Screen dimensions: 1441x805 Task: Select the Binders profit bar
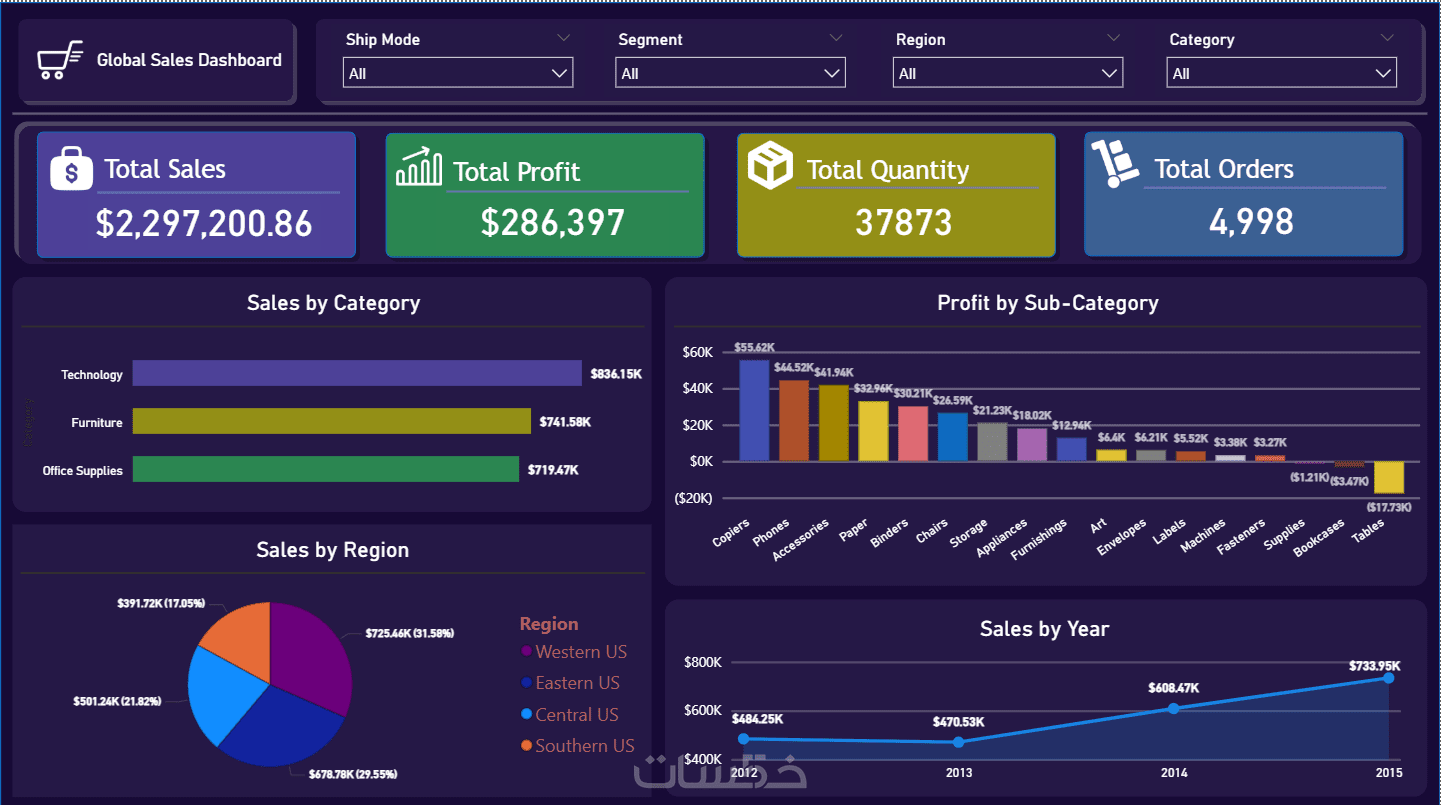[x=913, y=433]
